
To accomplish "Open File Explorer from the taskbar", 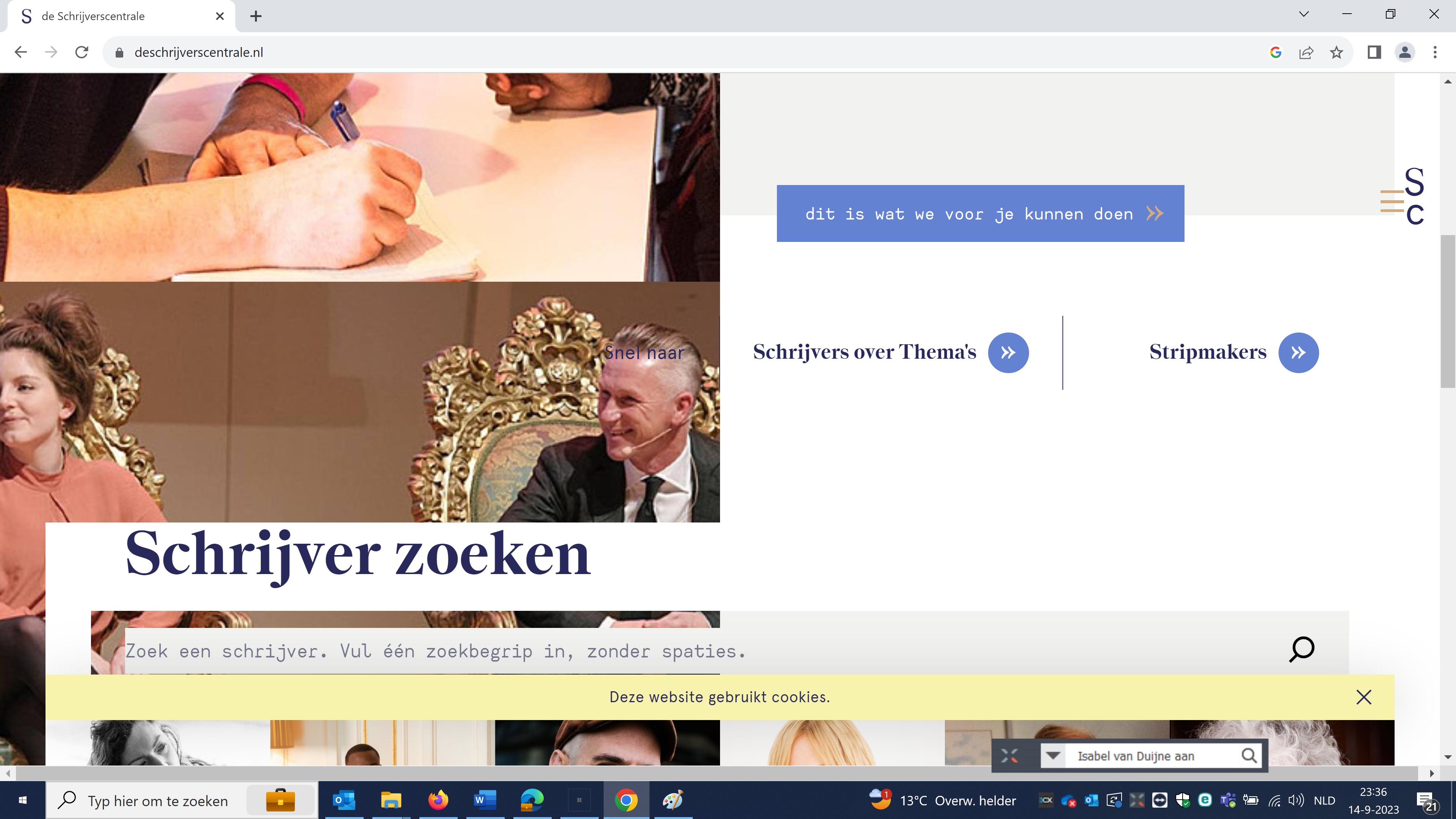I will (391, 800).
